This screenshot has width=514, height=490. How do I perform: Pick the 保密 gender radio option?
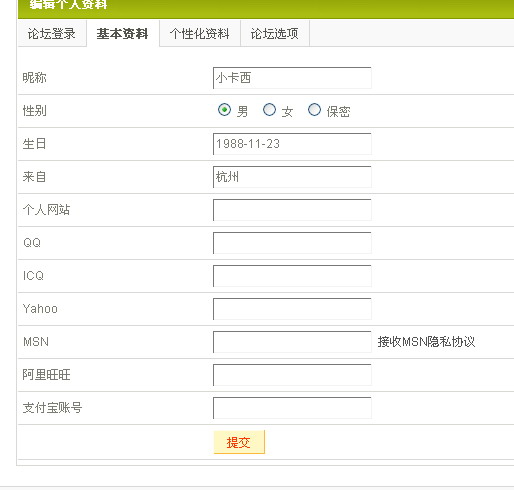click(x=314, y=110)
